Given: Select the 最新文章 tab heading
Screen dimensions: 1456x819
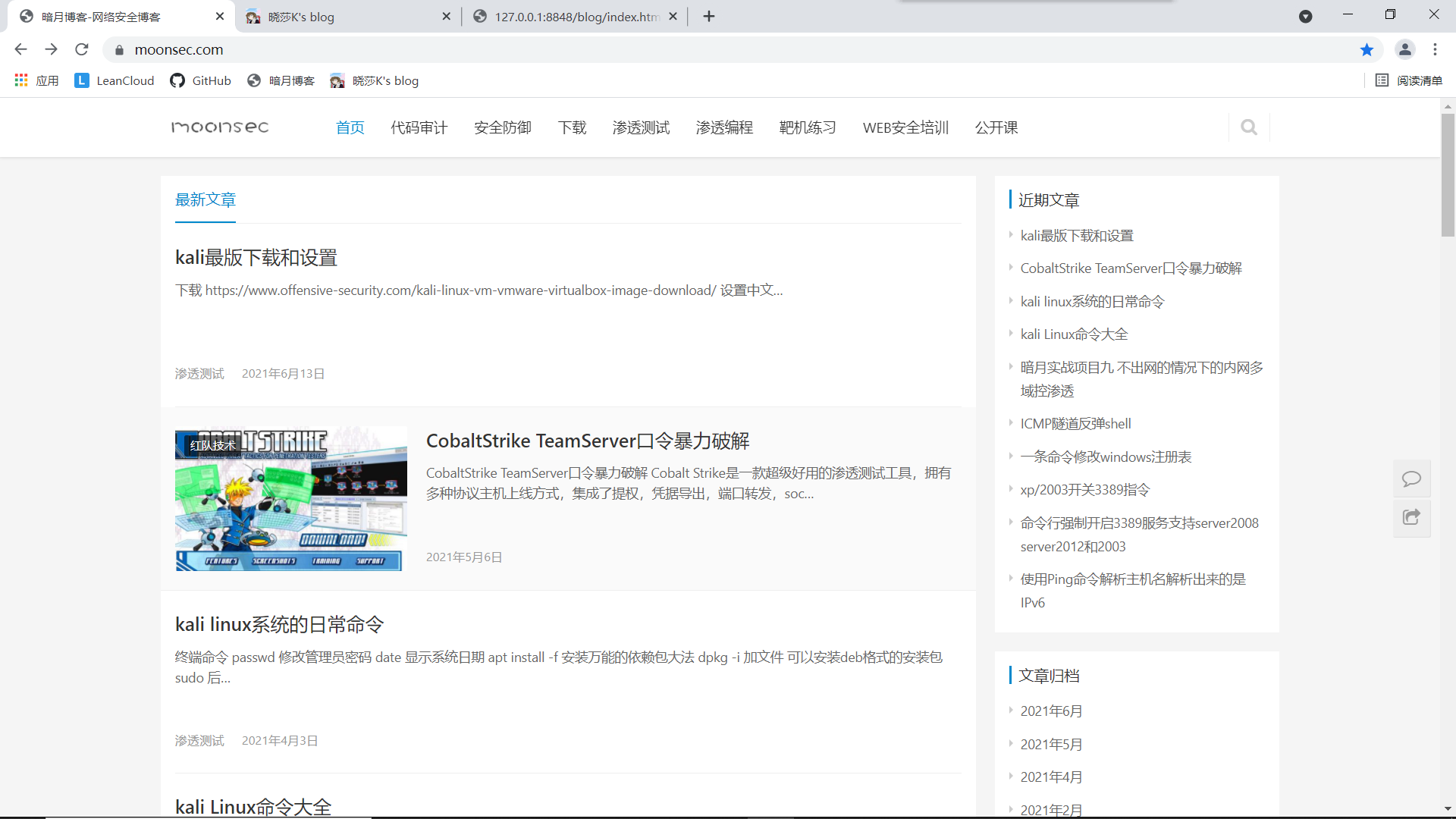Looking at the screenshot, I should point(206,199).
